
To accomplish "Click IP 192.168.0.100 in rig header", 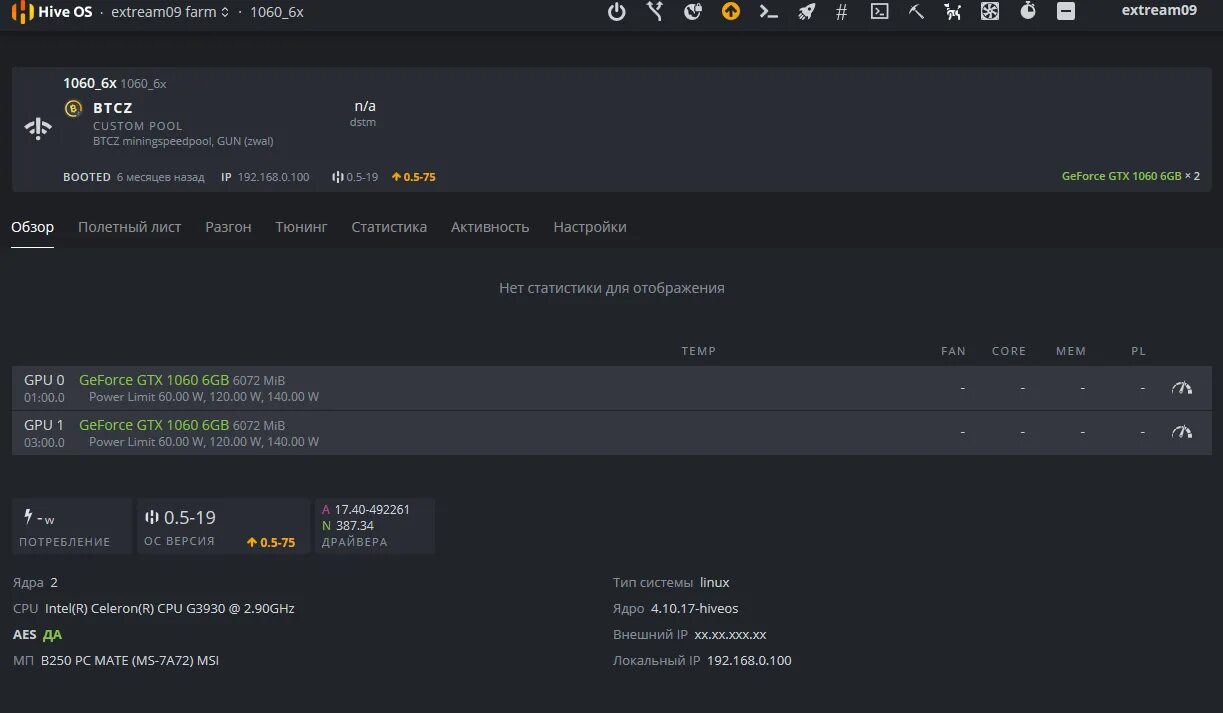I will pos(265,177).
